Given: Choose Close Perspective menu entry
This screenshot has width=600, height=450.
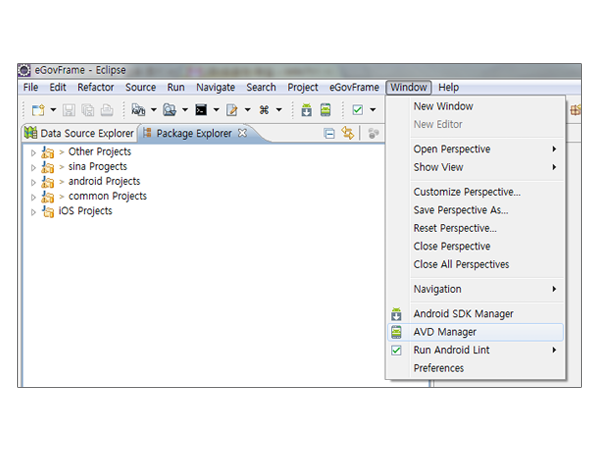Looking at the screenshot, I should pyautogui.click(x=476, y=246).
